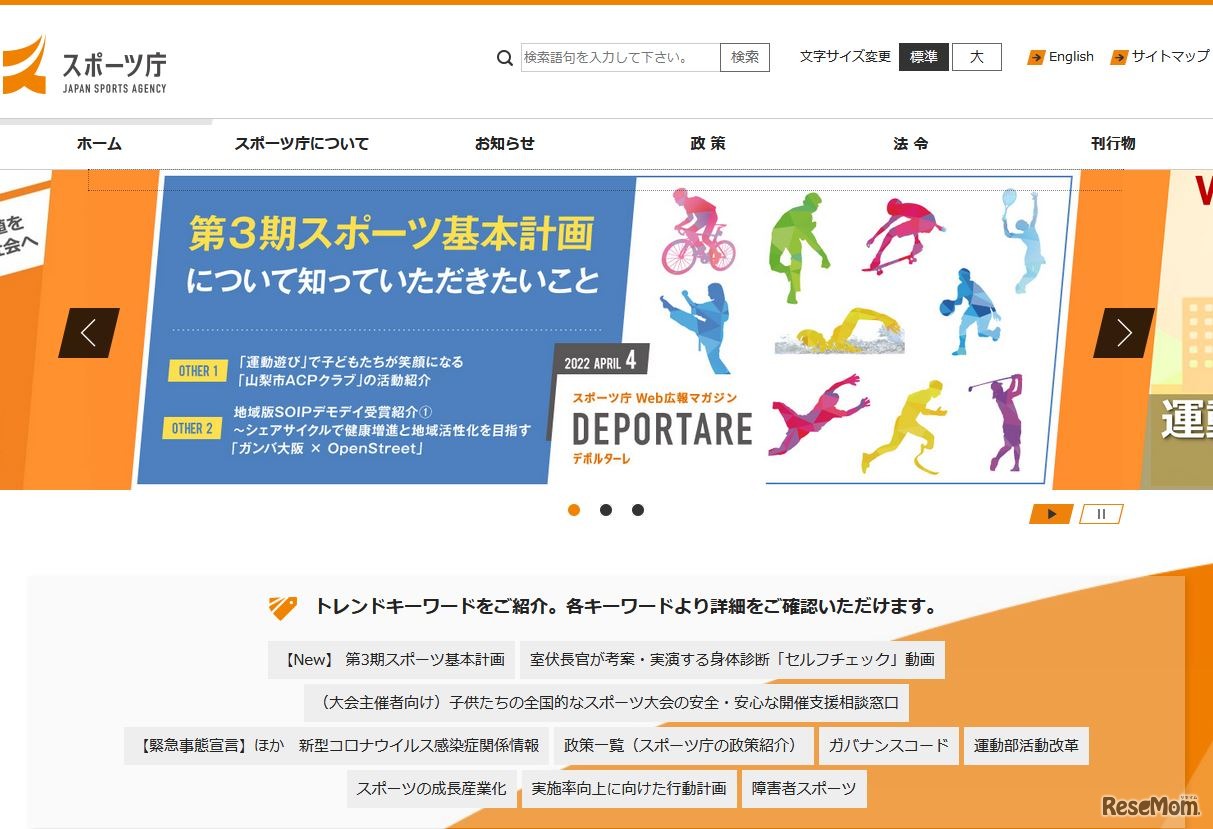The image size is (1213, 829).
Task: Select the 大 text size option
Action: click(x=976, y=57)
